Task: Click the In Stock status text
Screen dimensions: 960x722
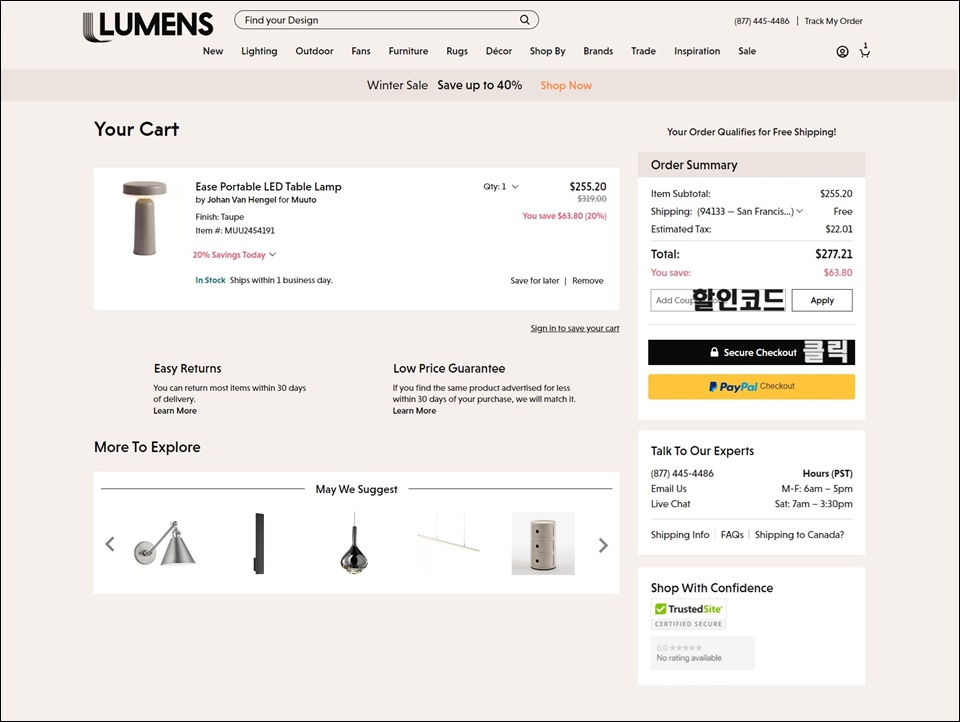Action: pos(211,280)
